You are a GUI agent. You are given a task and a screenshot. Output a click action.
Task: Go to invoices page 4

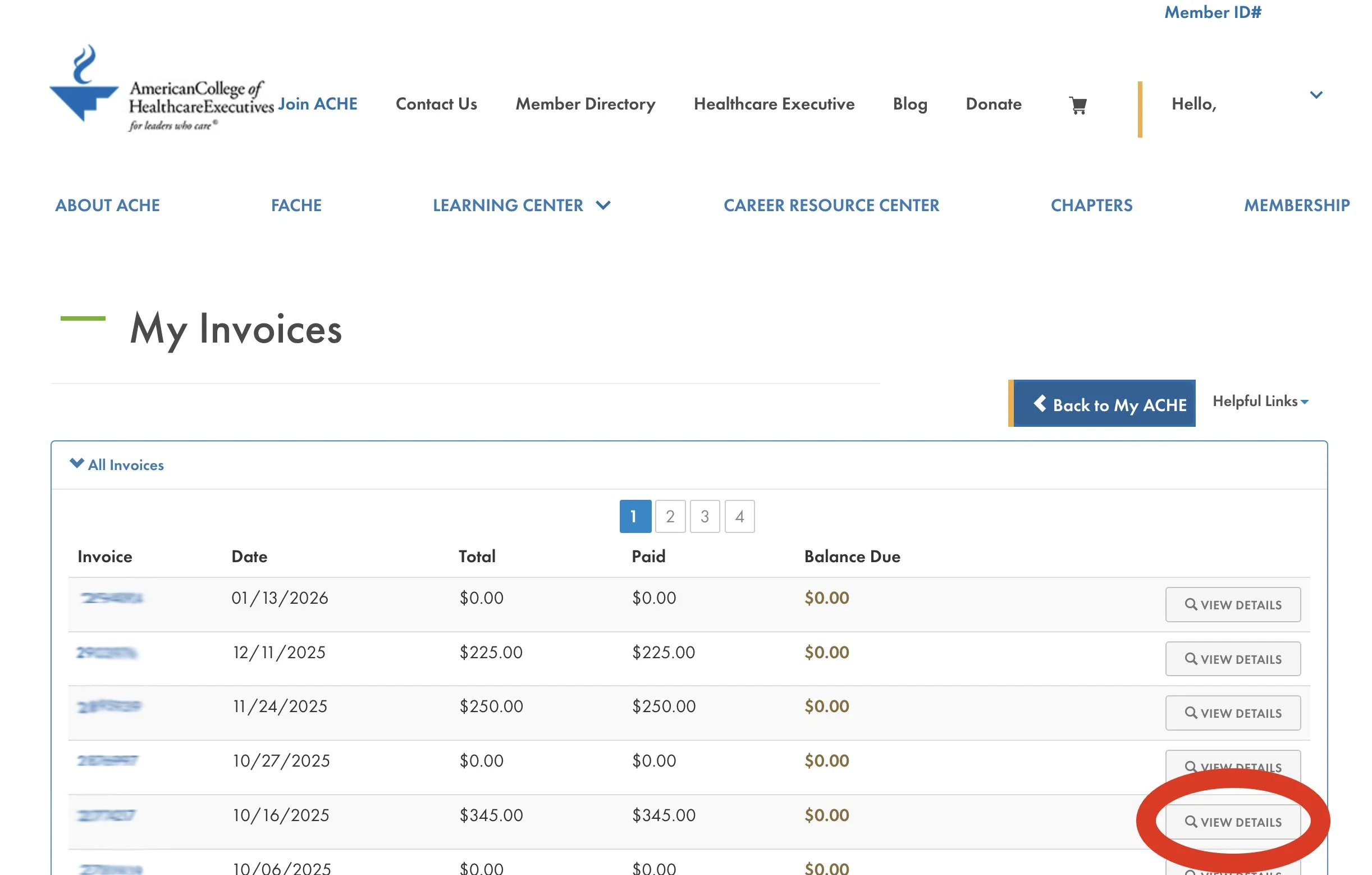point(739,517)
